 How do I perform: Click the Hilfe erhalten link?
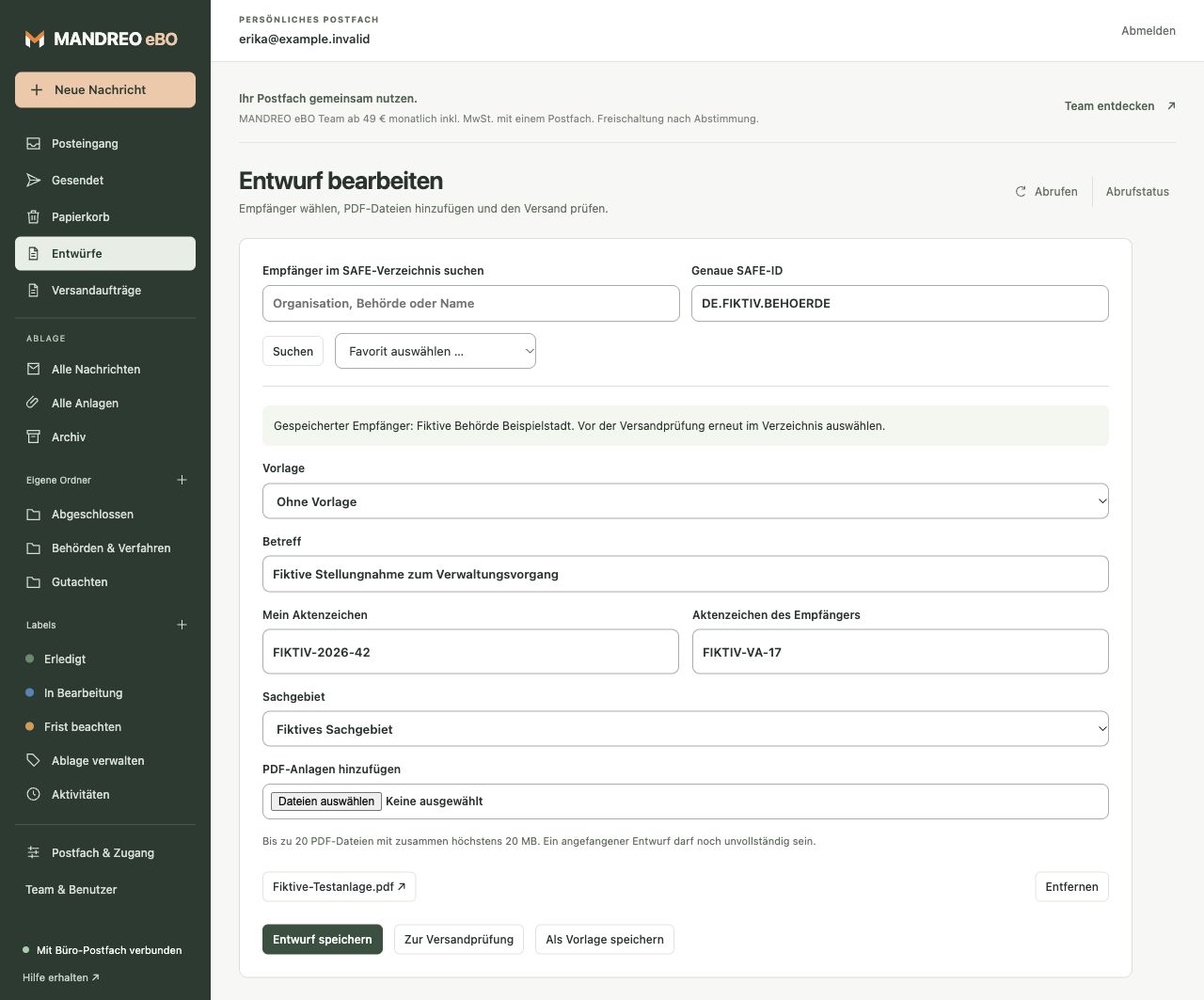coord(61,978)
